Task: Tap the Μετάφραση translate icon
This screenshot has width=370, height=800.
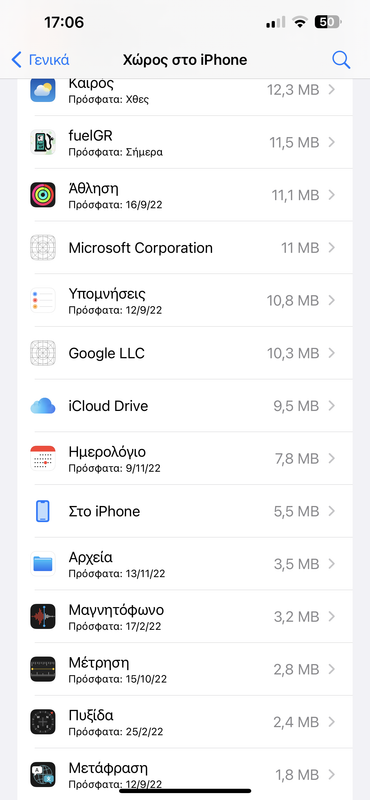Action: pos(43,774)
